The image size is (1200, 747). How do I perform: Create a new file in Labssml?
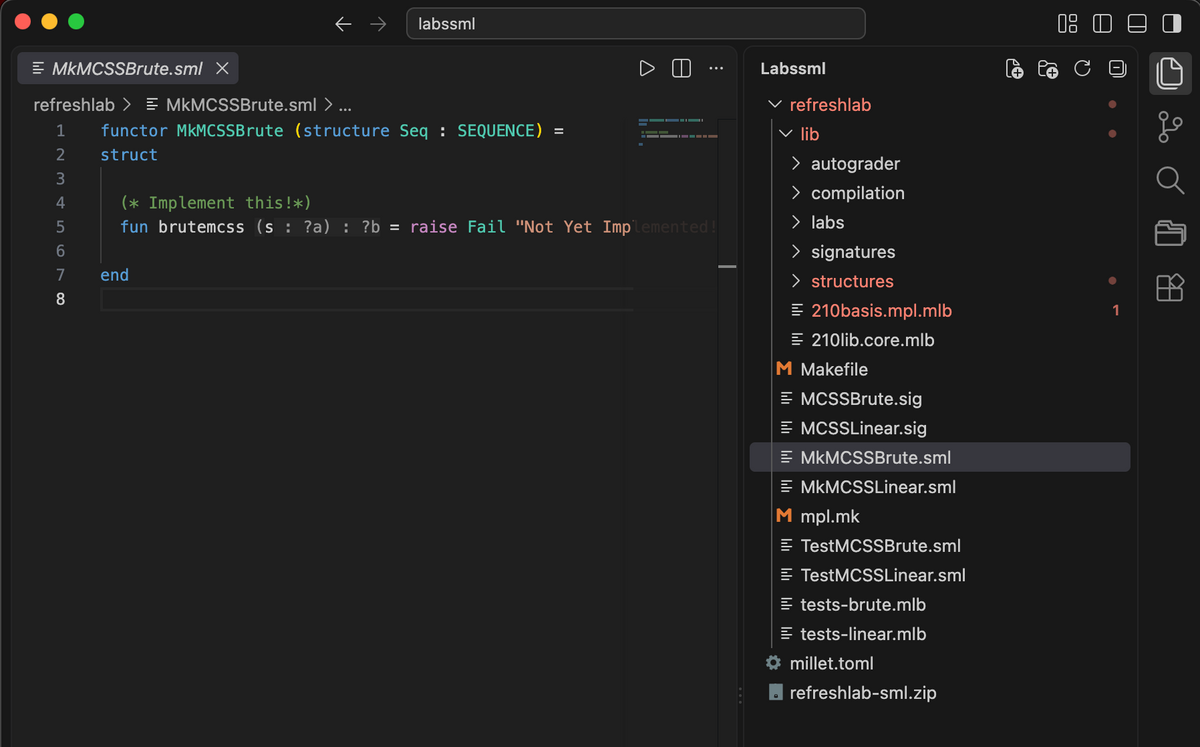[1014, 69]
